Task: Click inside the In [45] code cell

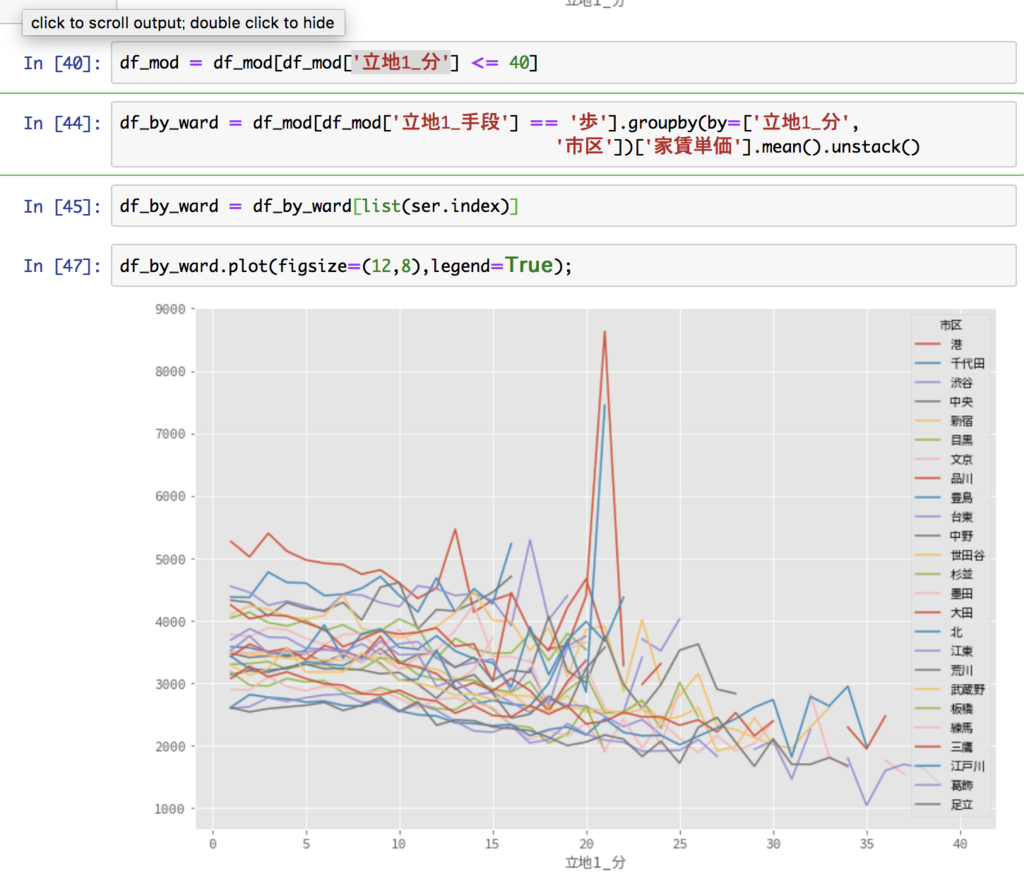Action: pos(563,206)
